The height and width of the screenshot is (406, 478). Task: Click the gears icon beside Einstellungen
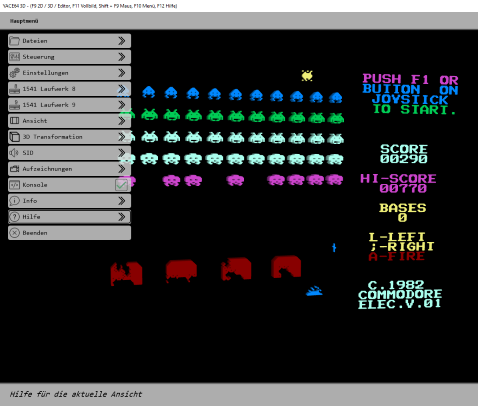(14, 73)
